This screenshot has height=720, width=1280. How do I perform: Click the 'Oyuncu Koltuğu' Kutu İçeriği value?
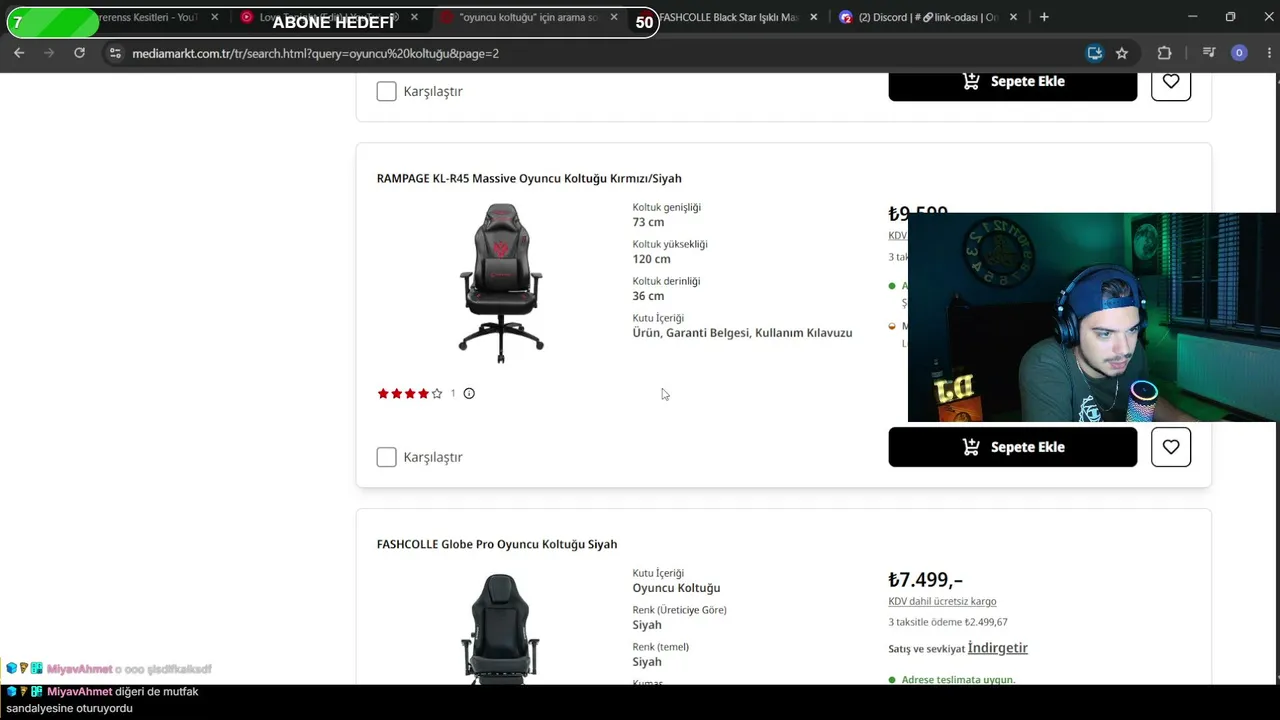(676, 588)
